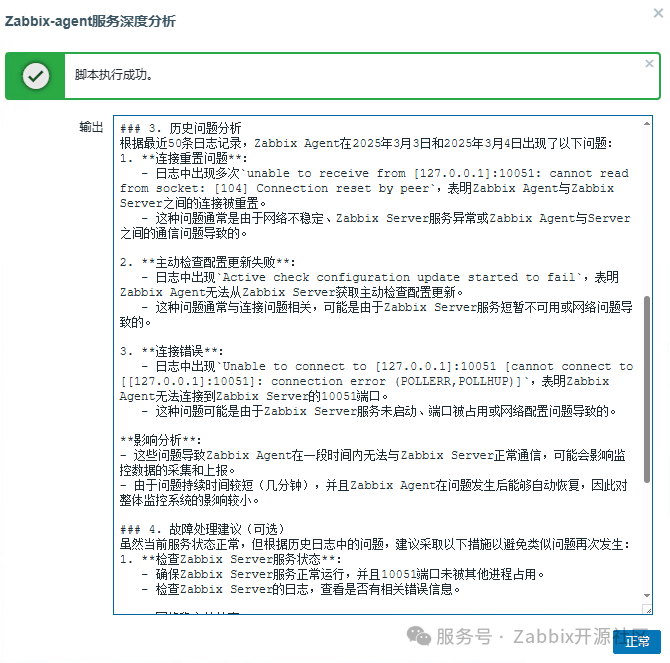Screen dimensions: 670x663
Task: Click the 'Zabbix-agent服务深度分析' dialog title
Action: point(90,21)
